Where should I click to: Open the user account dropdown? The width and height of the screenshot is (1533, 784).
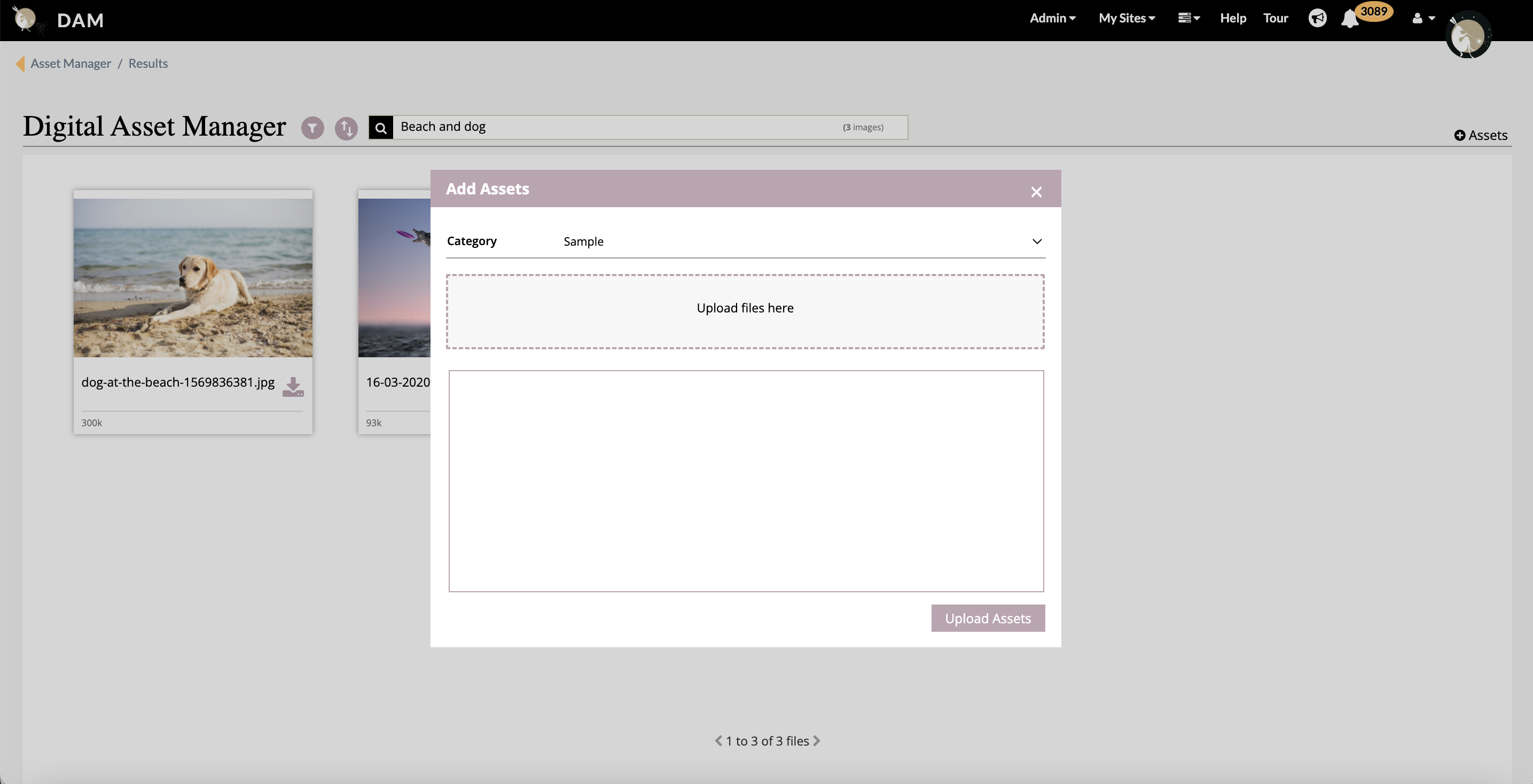coord(1423,19)
